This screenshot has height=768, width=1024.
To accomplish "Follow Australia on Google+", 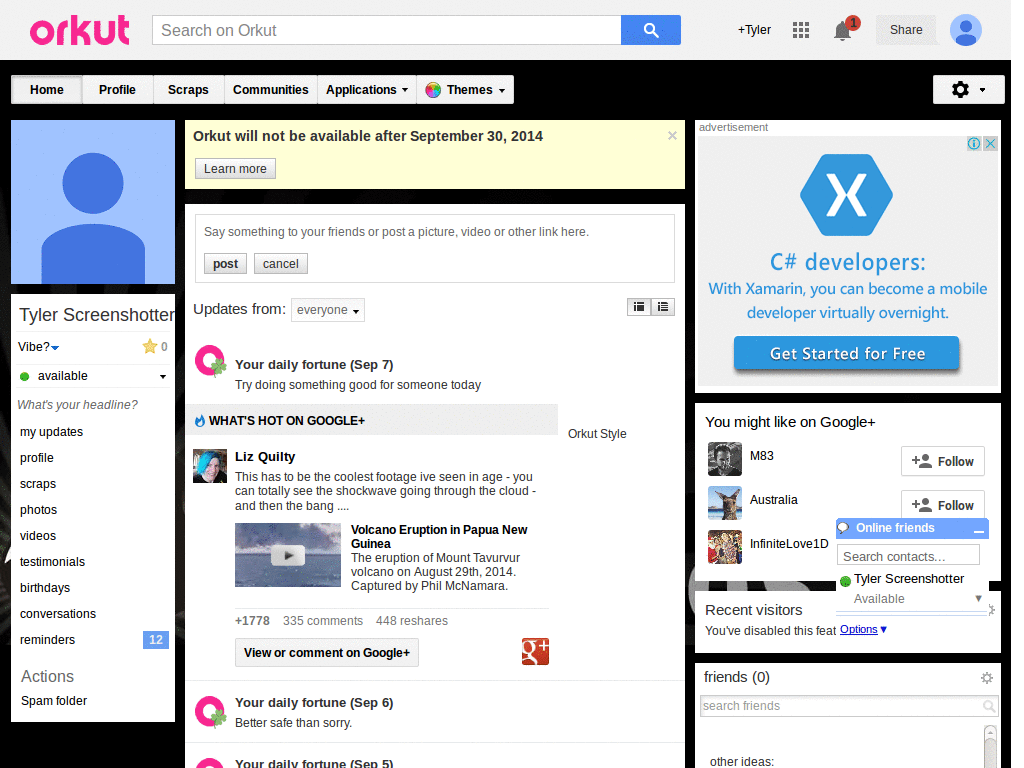I will pos(942,505).
